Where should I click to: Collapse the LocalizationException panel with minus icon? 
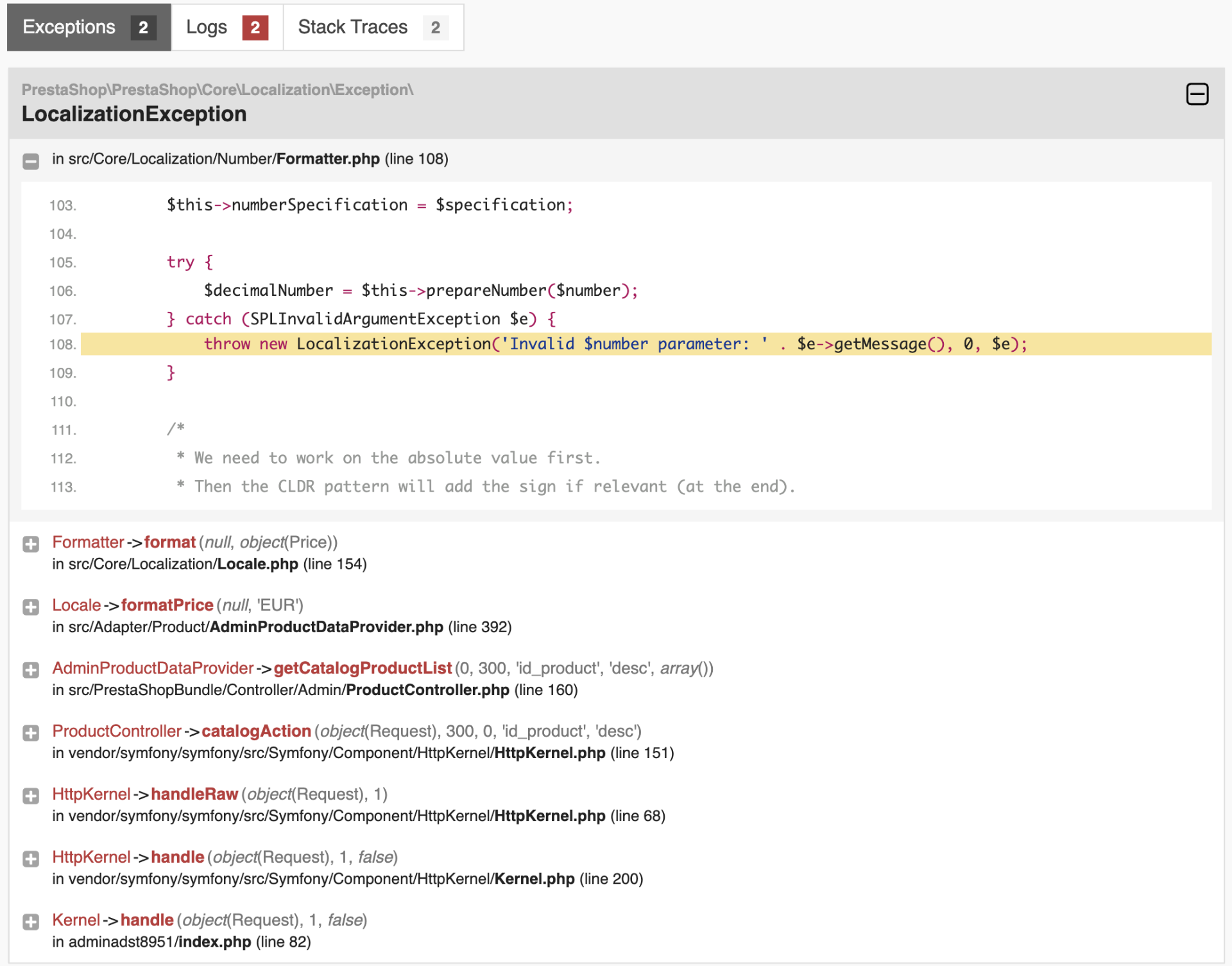(1197, 94)
